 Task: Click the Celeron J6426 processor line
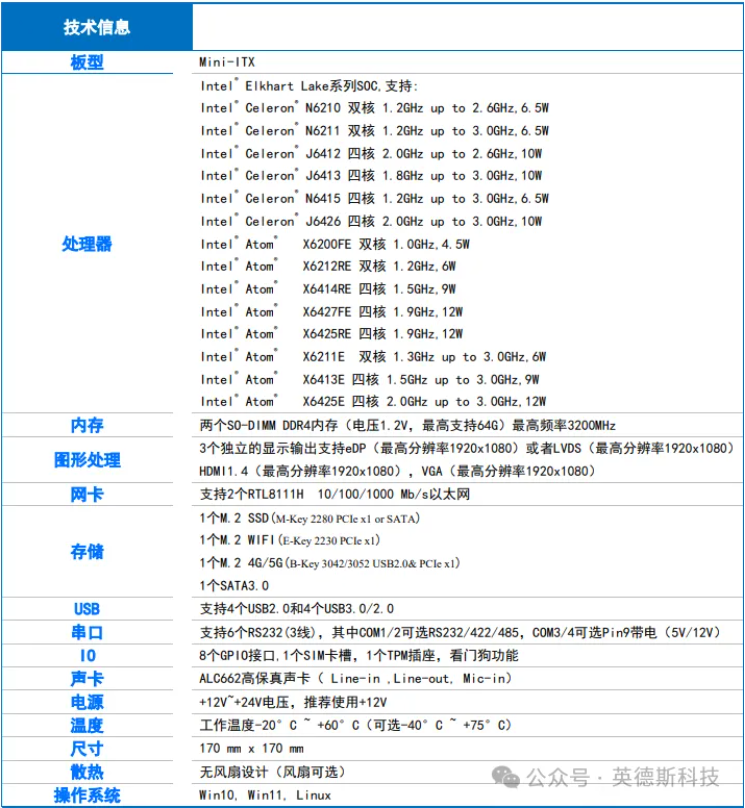(371, 221)
